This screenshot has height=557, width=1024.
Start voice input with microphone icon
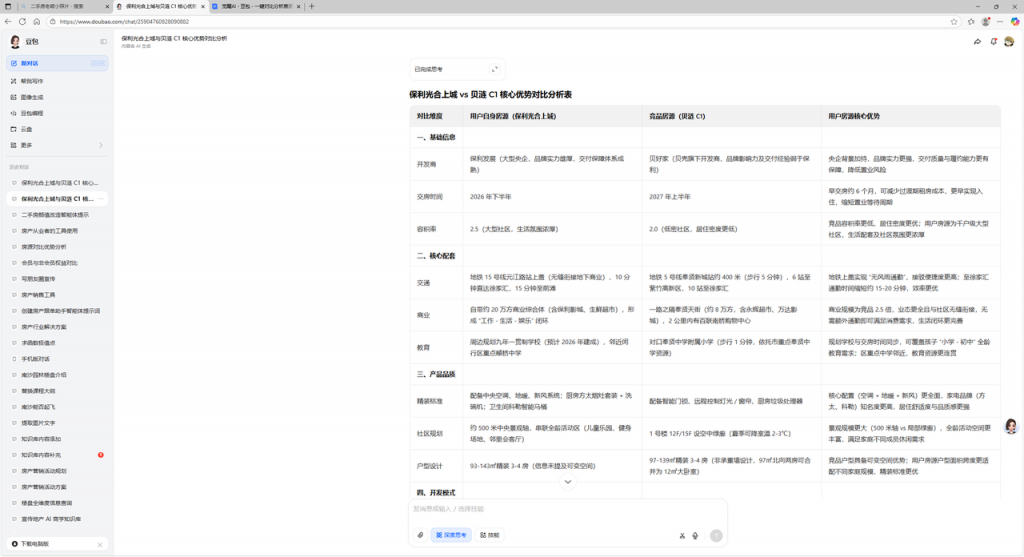coord(695,535)
